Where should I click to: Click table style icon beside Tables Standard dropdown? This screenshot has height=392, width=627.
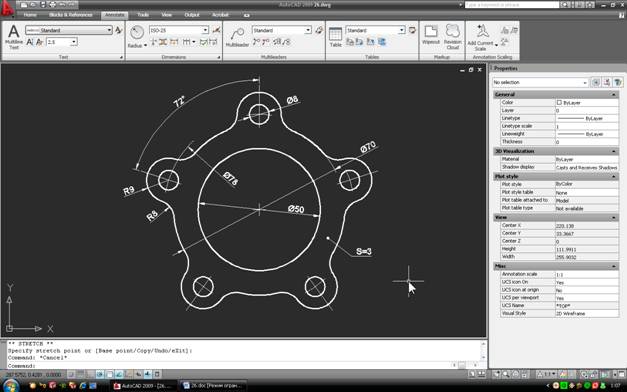click(412, 30)
